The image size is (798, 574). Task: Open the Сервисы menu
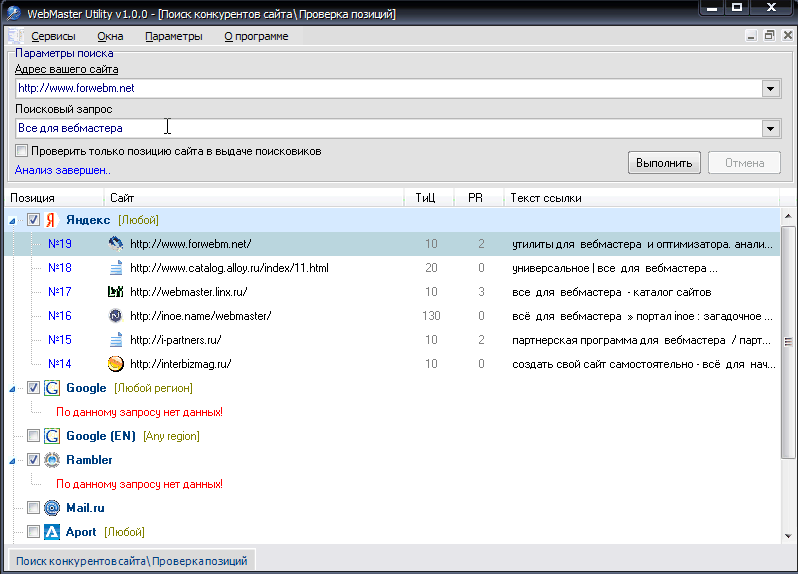click(52, 36)
